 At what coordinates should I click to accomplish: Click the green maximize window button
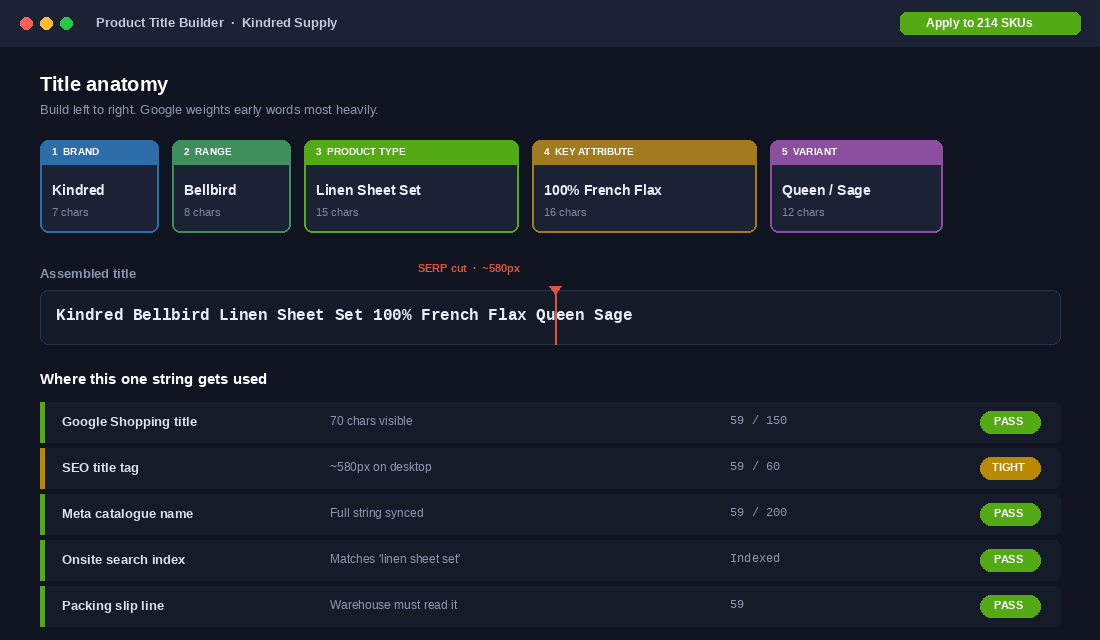point(67,24)
